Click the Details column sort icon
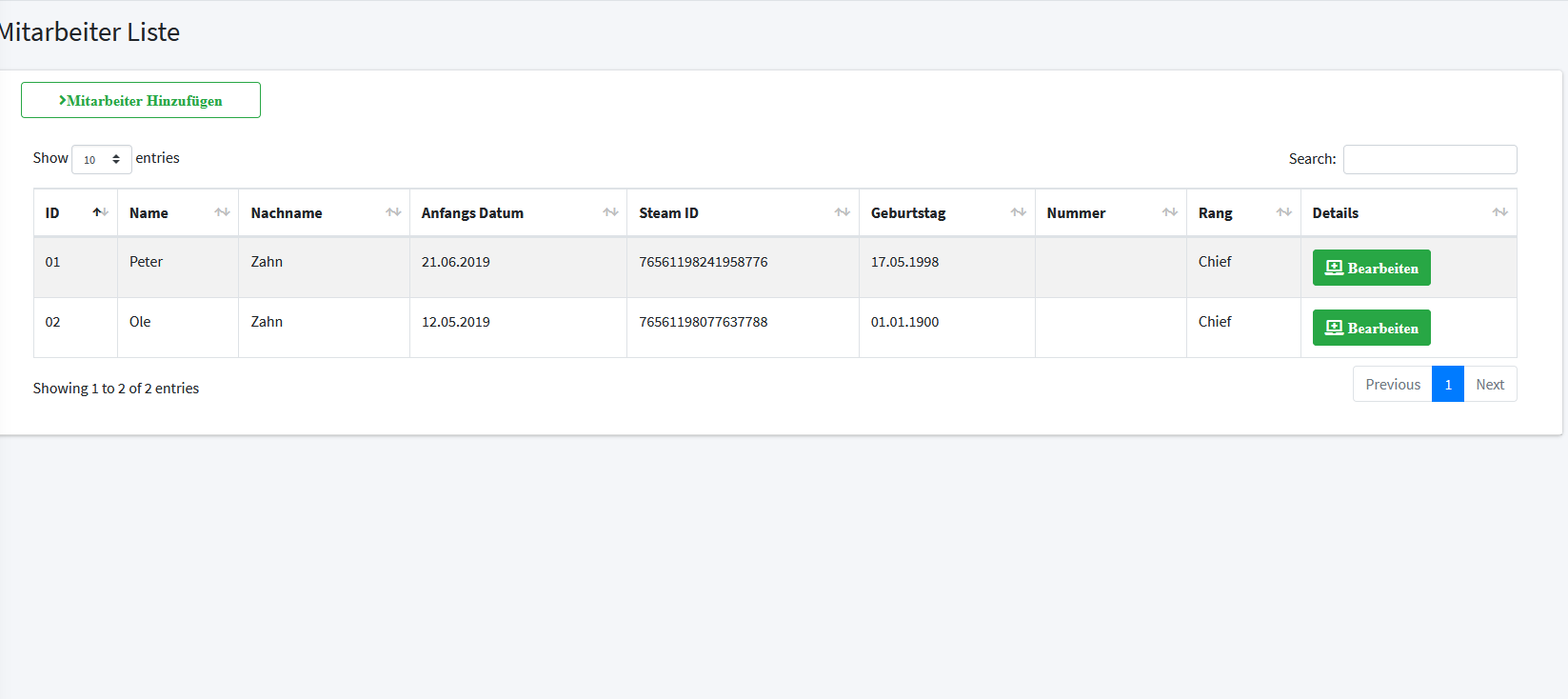Image resolution: width=1568 pixels, height=699 pixels. pos(1500,212)
